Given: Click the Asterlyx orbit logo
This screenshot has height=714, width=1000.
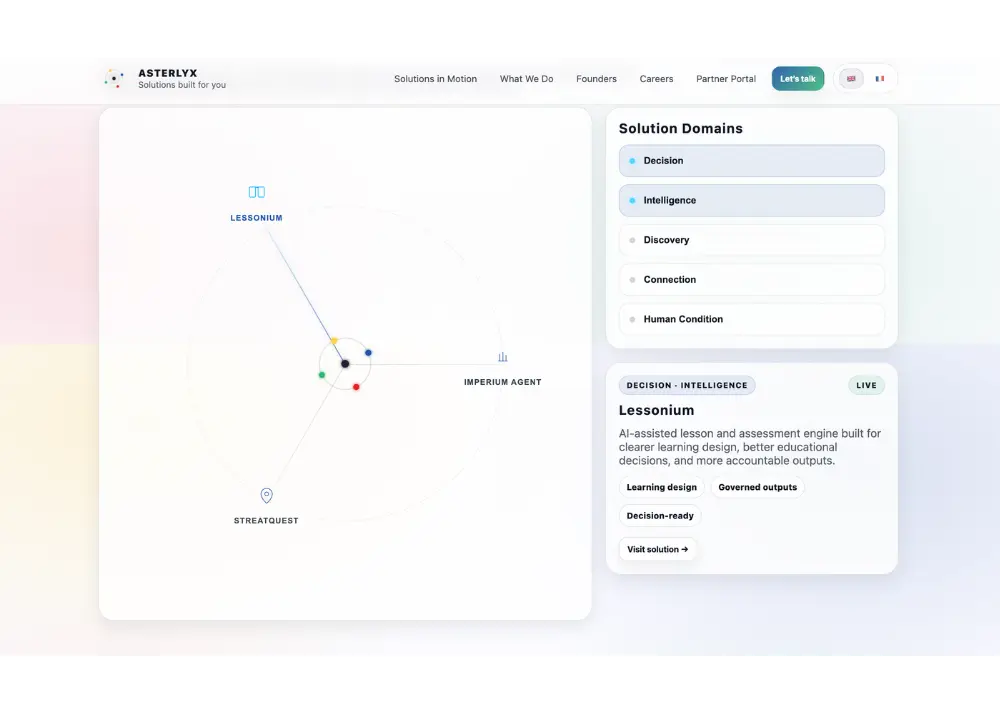Looking at the screenshot, I should [x=114, y=78].
